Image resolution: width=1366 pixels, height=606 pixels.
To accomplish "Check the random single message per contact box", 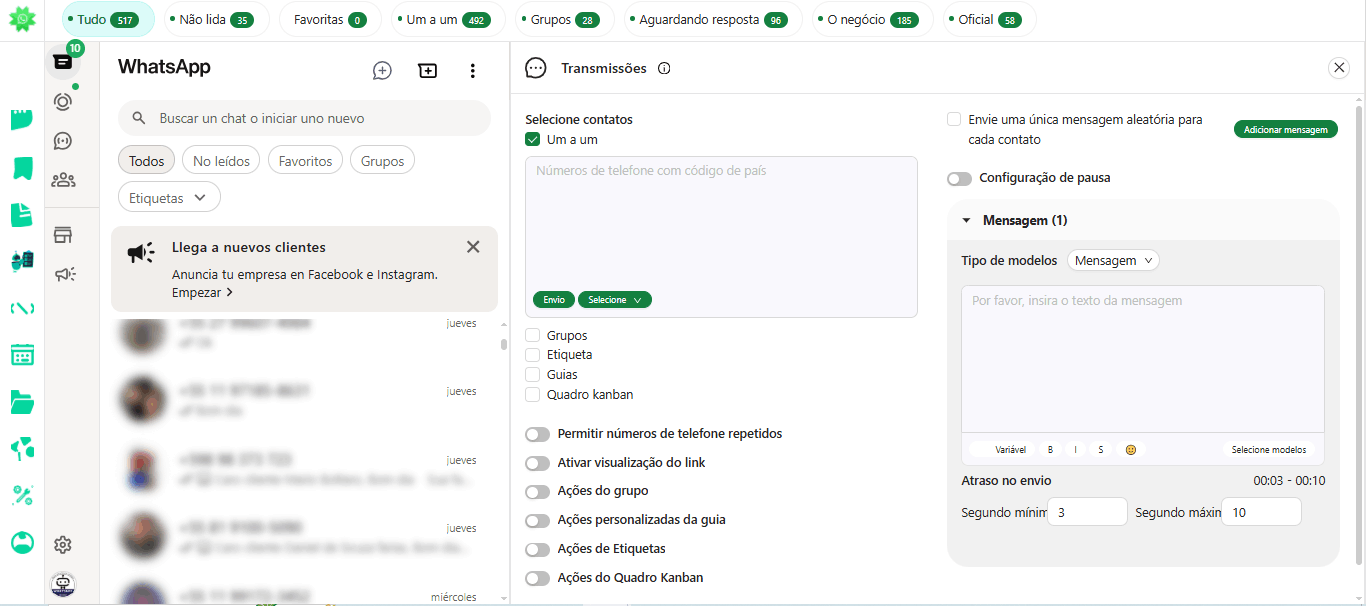I will (954, 119).
